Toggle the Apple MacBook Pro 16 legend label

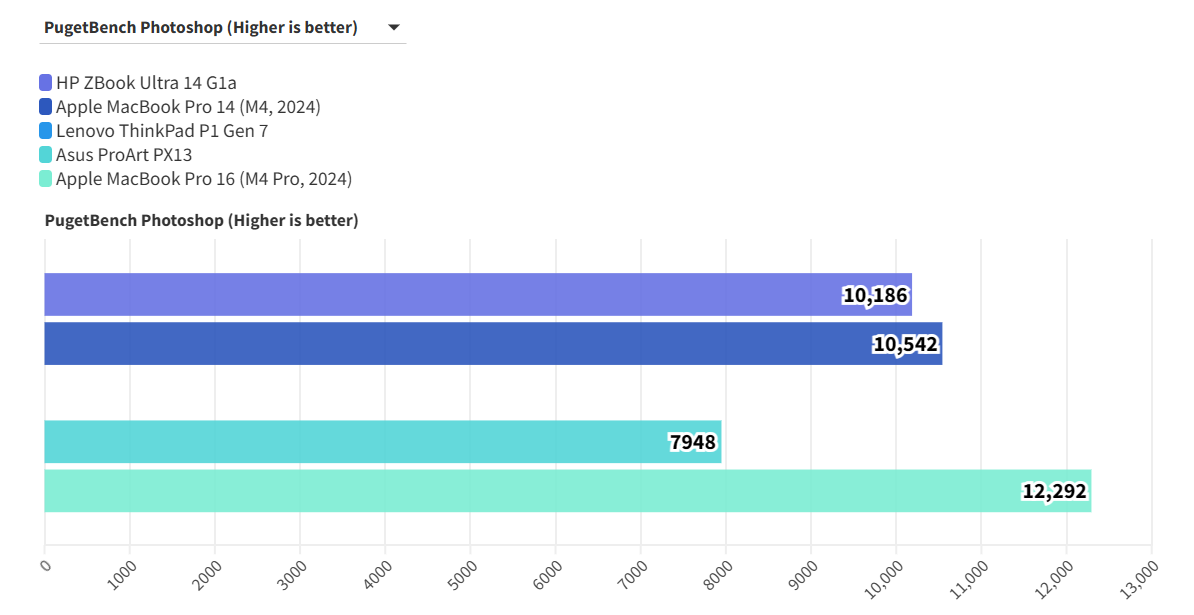[x=204, y=179]
